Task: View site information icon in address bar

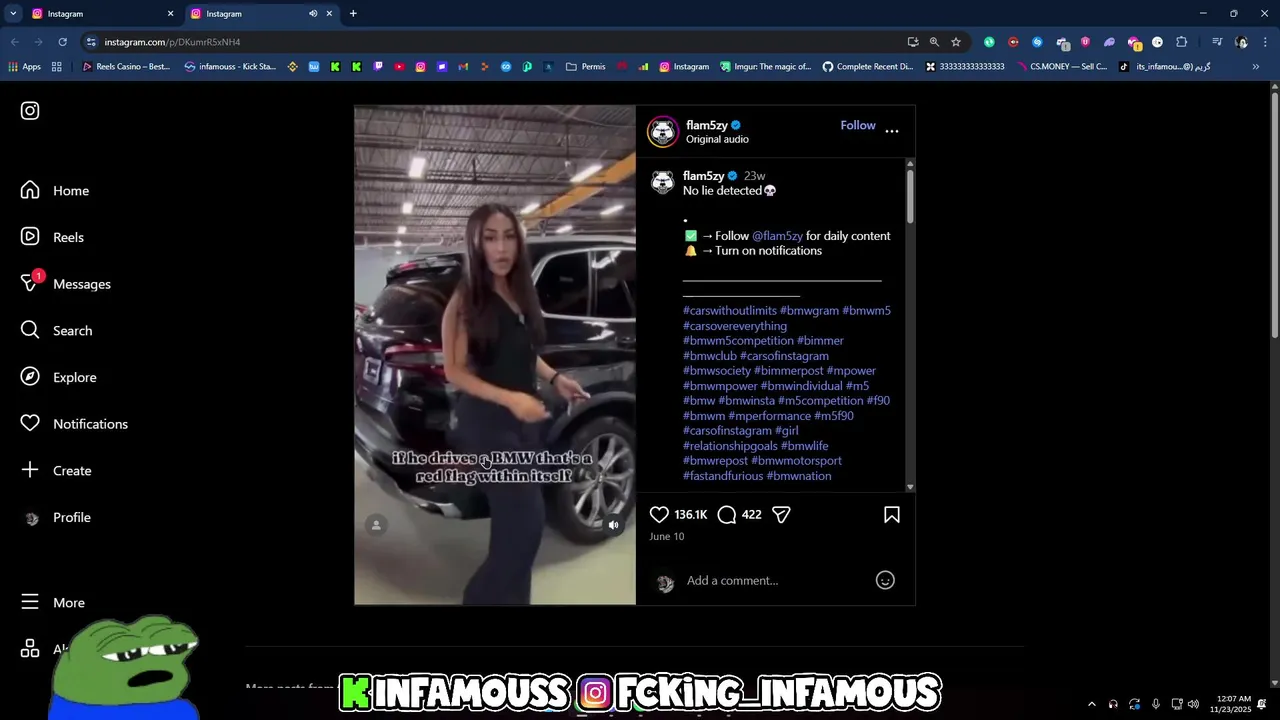Action: coord(91,42)
